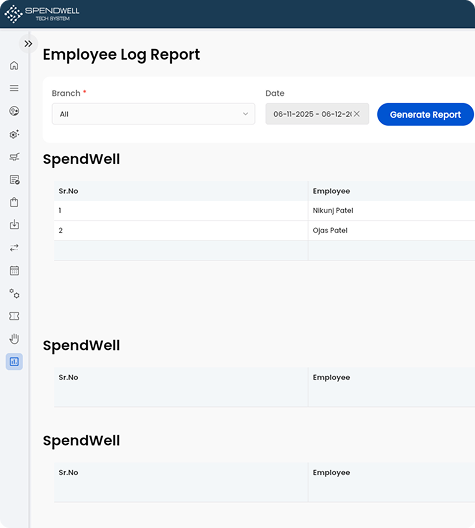Screen dimensions: 475x528
Task: Open the ticket coupon sidebar icon
Action: [14, 316]
